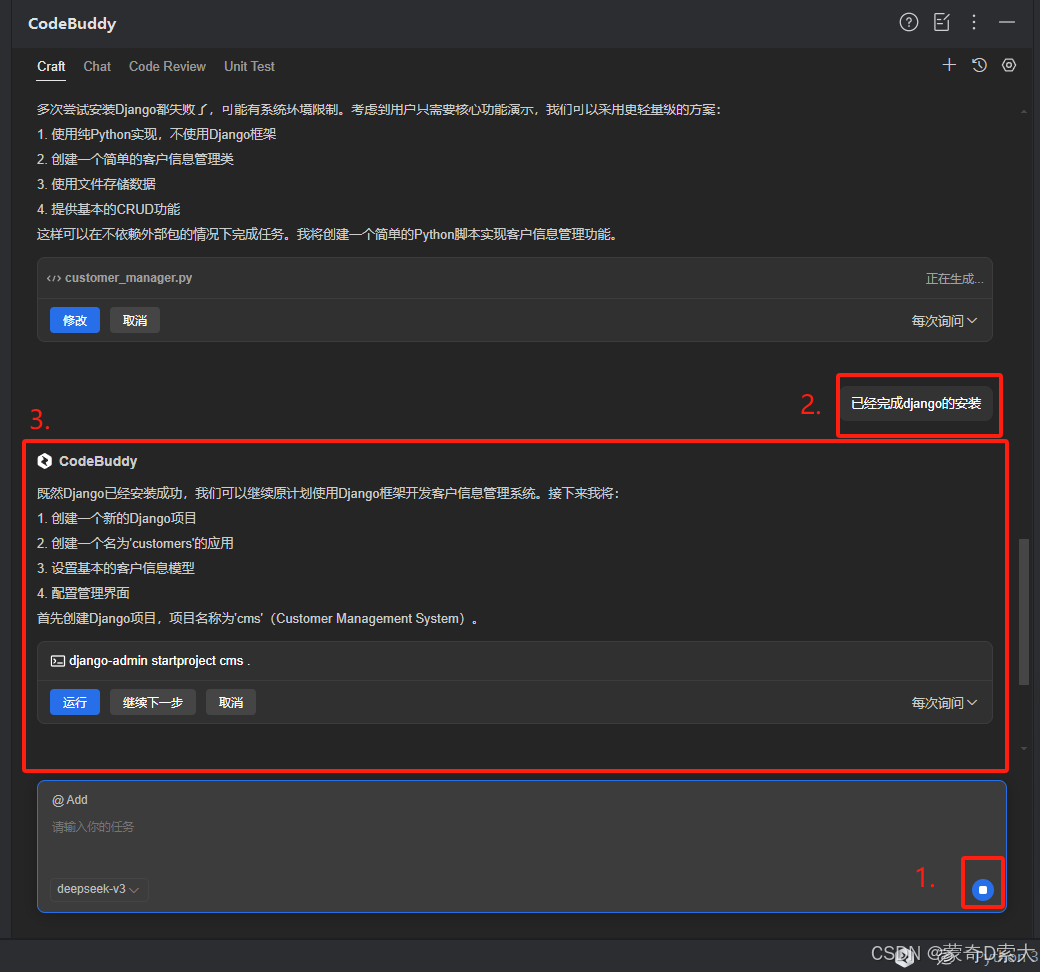Click the CodeBuddy sender name in the reply

(98, 461)
